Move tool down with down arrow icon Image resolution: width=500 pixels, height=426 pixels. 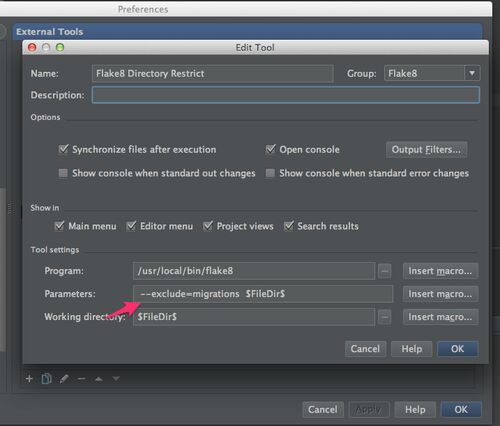116,378
